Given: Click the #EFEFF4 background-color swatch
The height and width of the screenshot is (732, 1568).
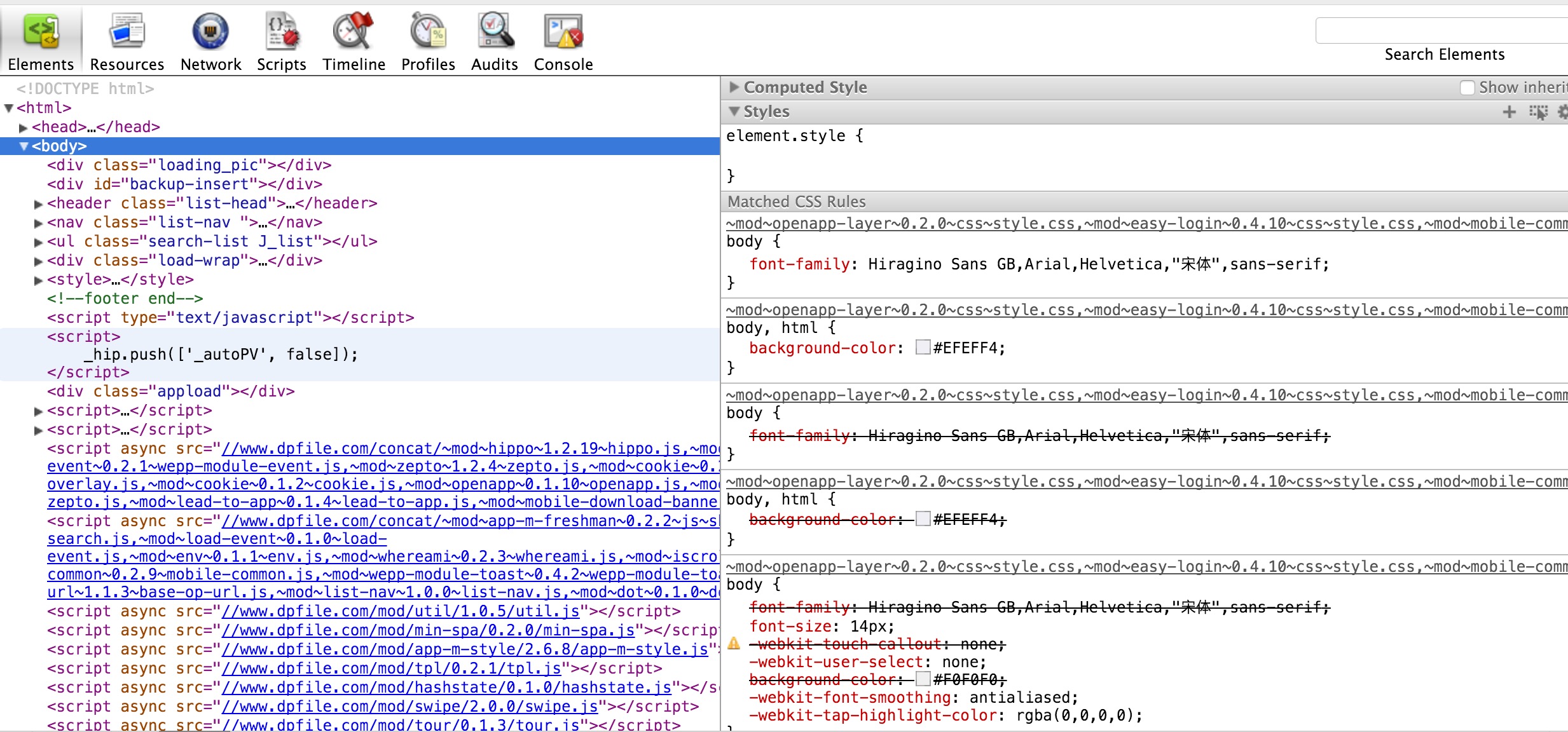Looking at the screenshot, I should (923, 347).
